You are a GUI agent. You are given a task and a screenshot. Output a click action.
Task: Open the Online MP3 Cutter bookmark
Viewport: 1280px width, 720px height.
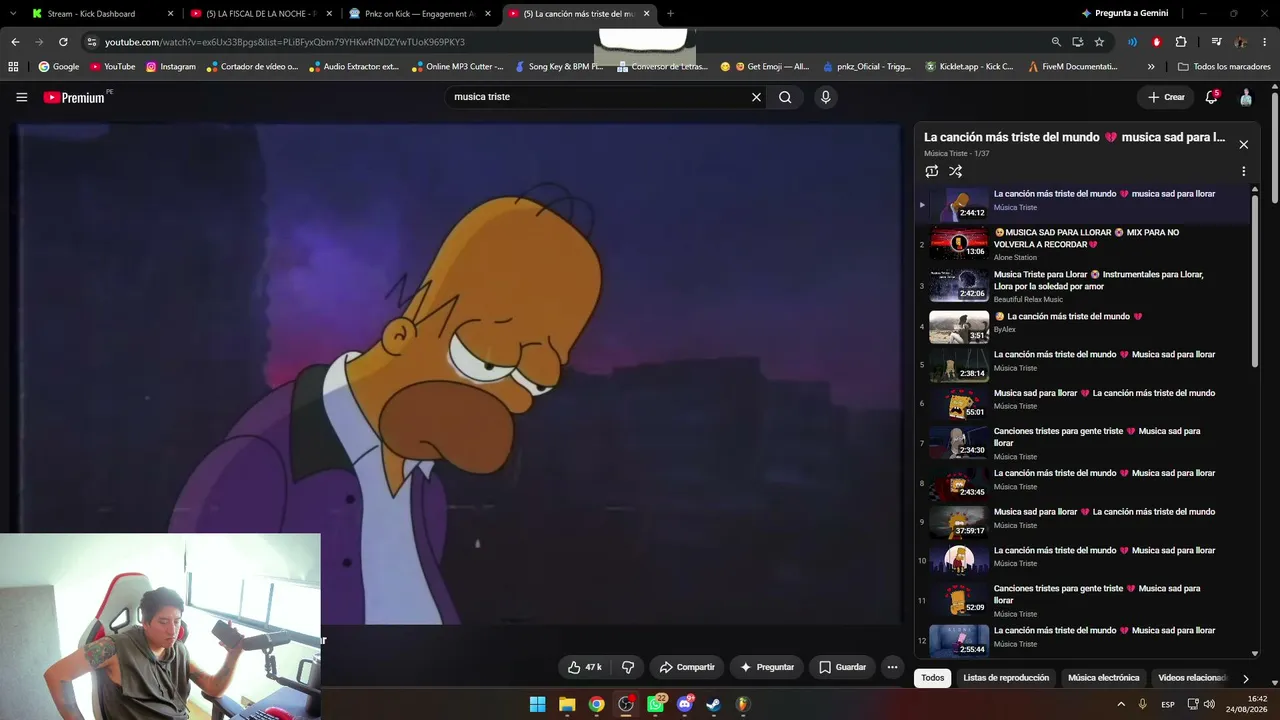pos(457,67)
